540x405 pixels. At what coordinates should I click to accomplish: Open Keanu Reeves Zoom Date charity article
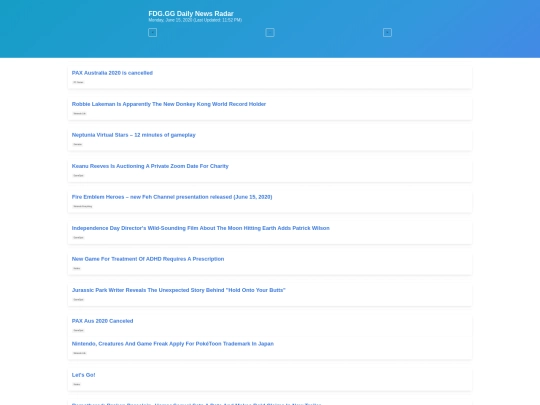click(150, 166)
